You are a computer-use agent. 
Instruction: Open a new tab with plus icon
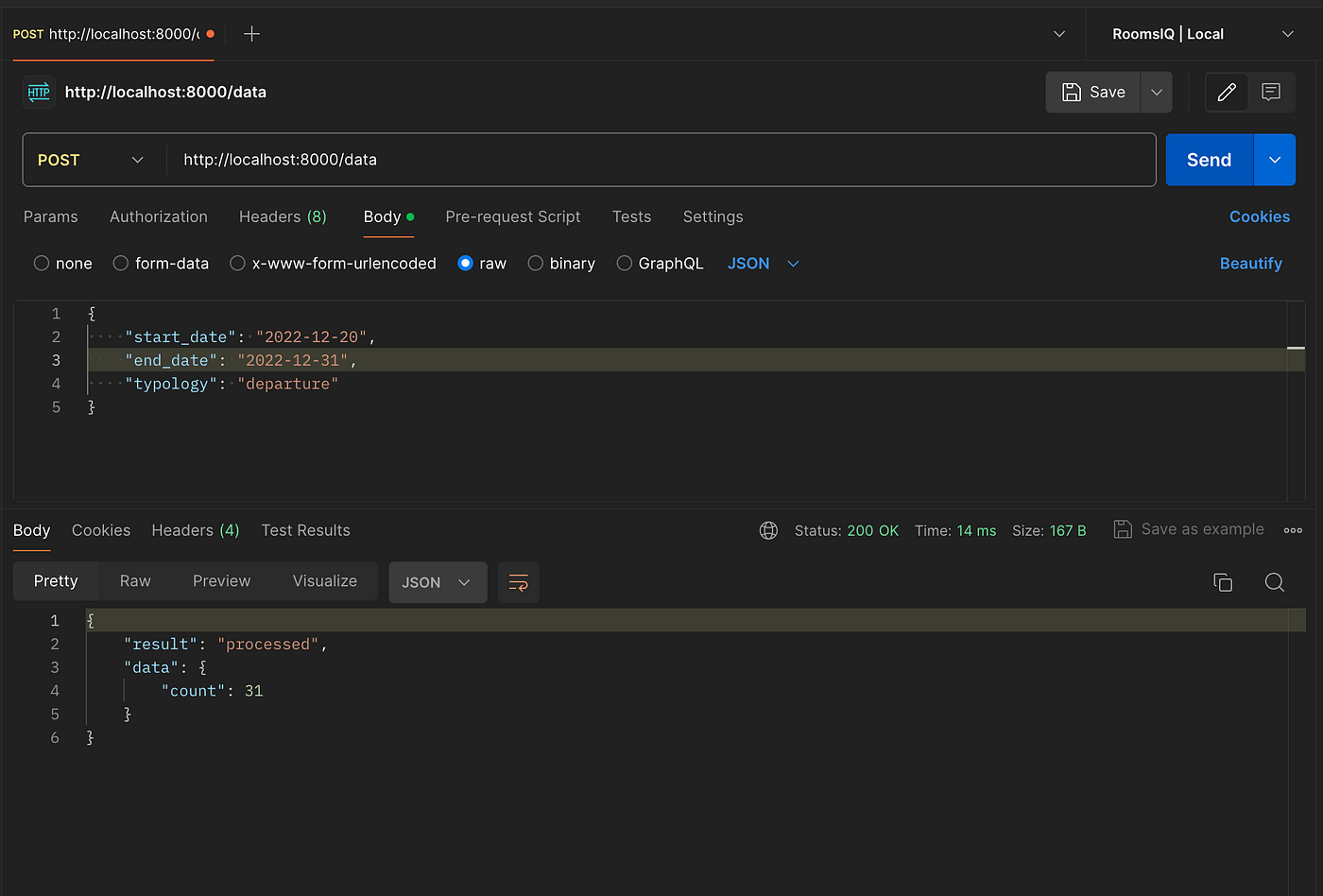(251, 34)
